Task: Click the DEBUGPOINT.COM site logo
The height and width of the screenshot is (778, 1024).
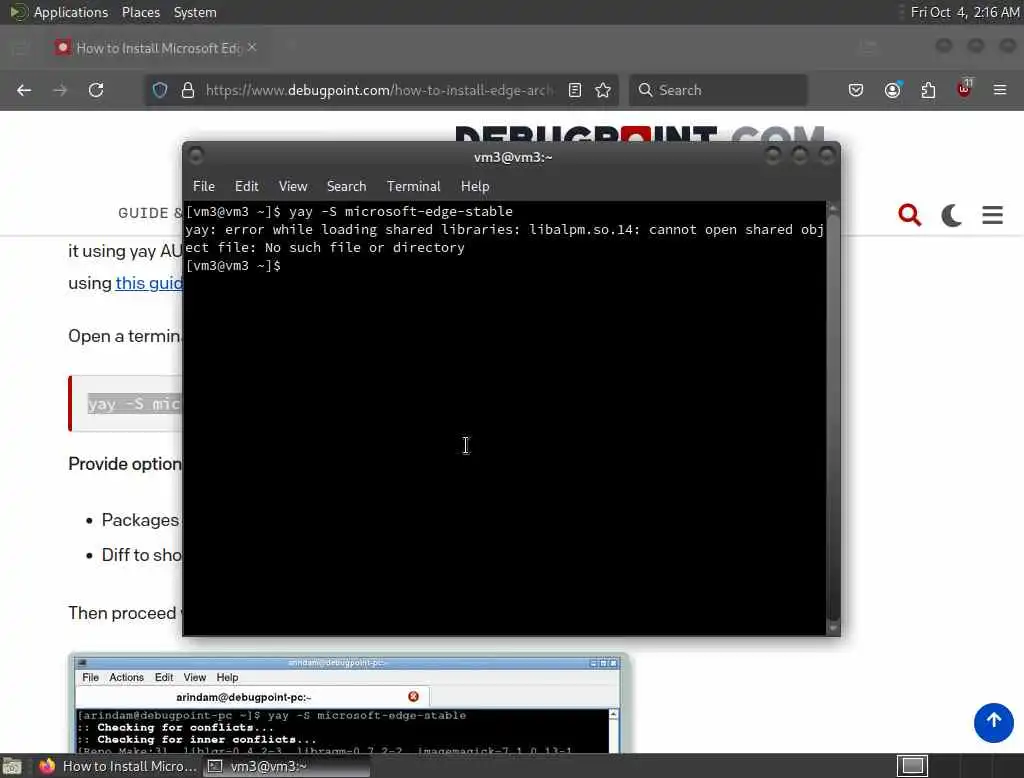Action: pos(640,134)
